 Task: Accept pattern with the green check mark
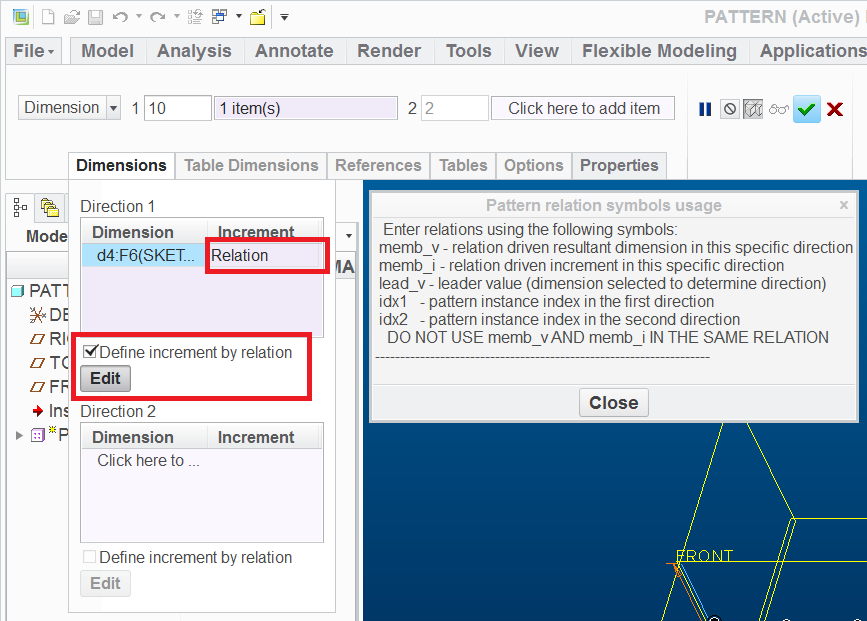pyautogui.click(x=807, y=109)
